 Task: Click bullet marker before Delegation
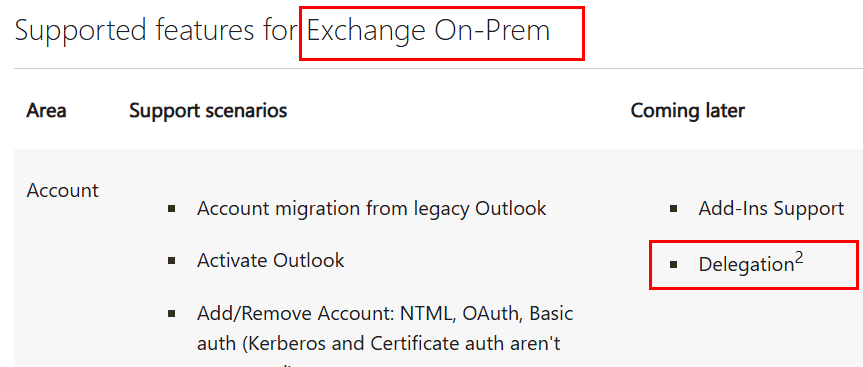pyautogui.click(x=673, y=265)
